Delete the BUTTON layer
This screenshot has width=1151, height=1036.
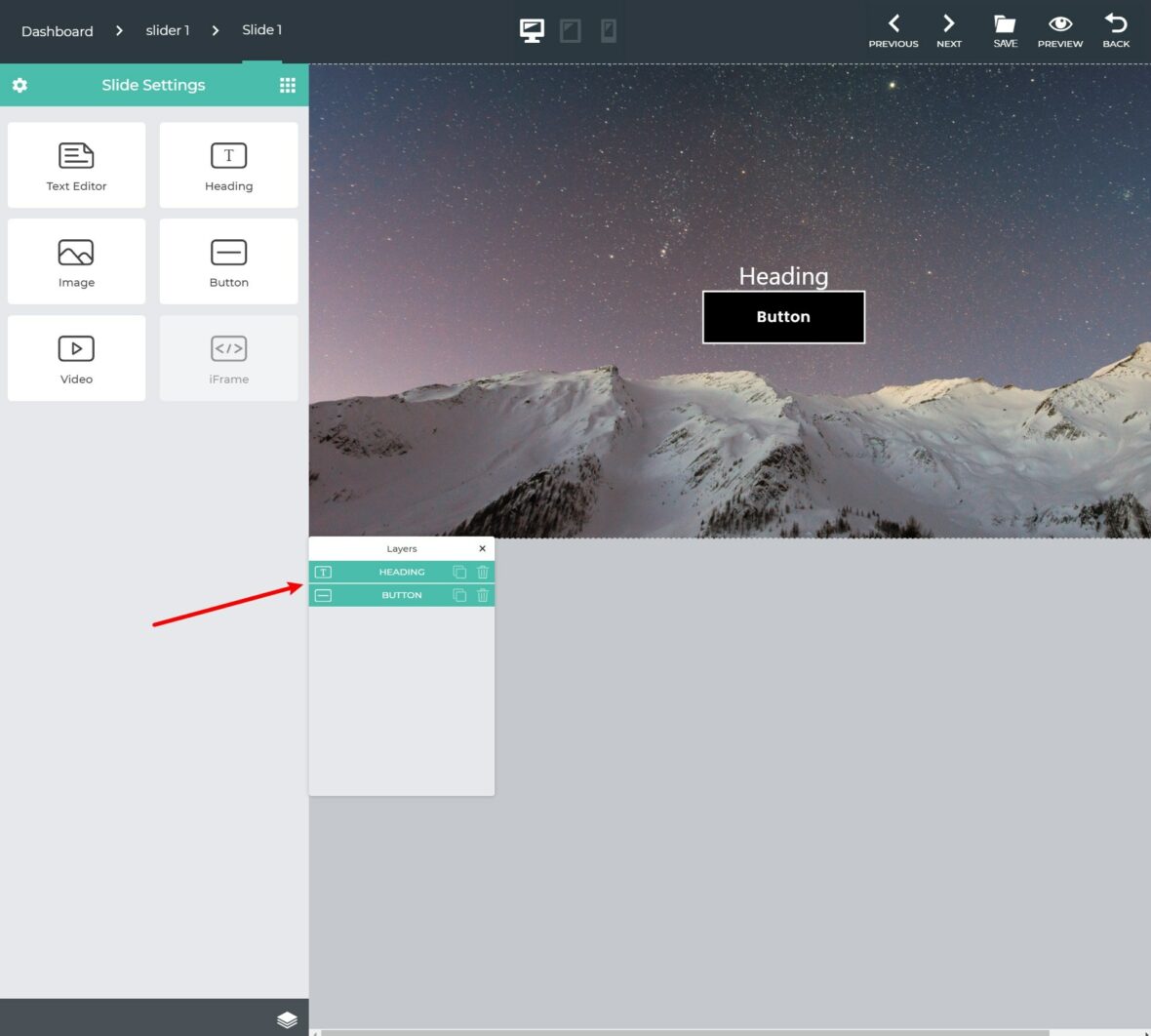482,595
